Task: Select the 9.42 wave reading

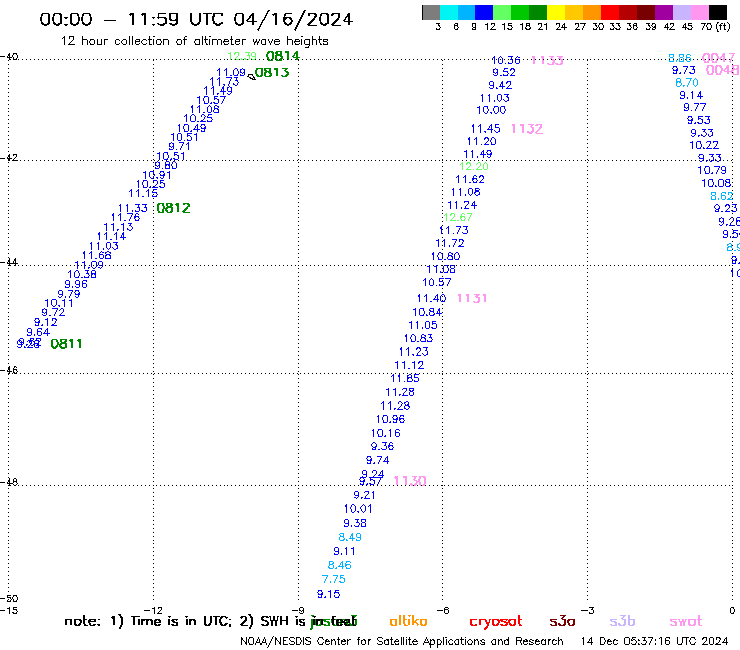Action: tap(500, 85)
